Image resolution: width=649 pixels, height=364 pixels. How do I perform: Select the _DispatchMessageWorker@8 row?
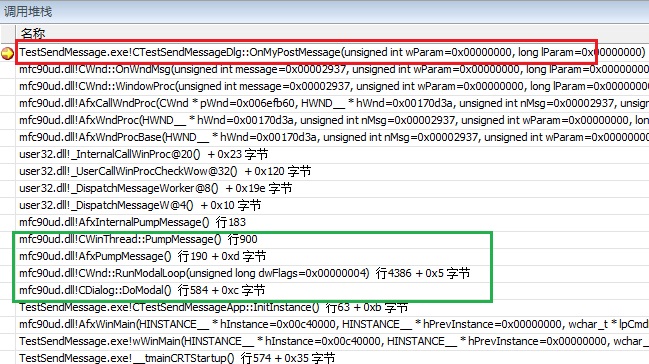(156, 188)
